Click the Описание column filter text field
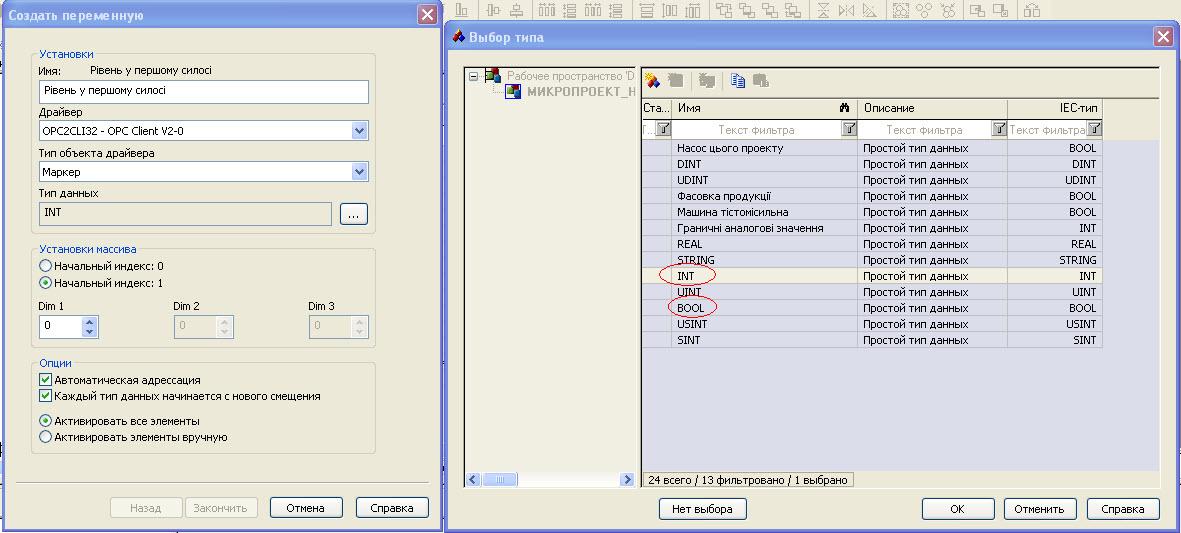The height and width of the screenshot is (533, 1181). coord(924,129)
